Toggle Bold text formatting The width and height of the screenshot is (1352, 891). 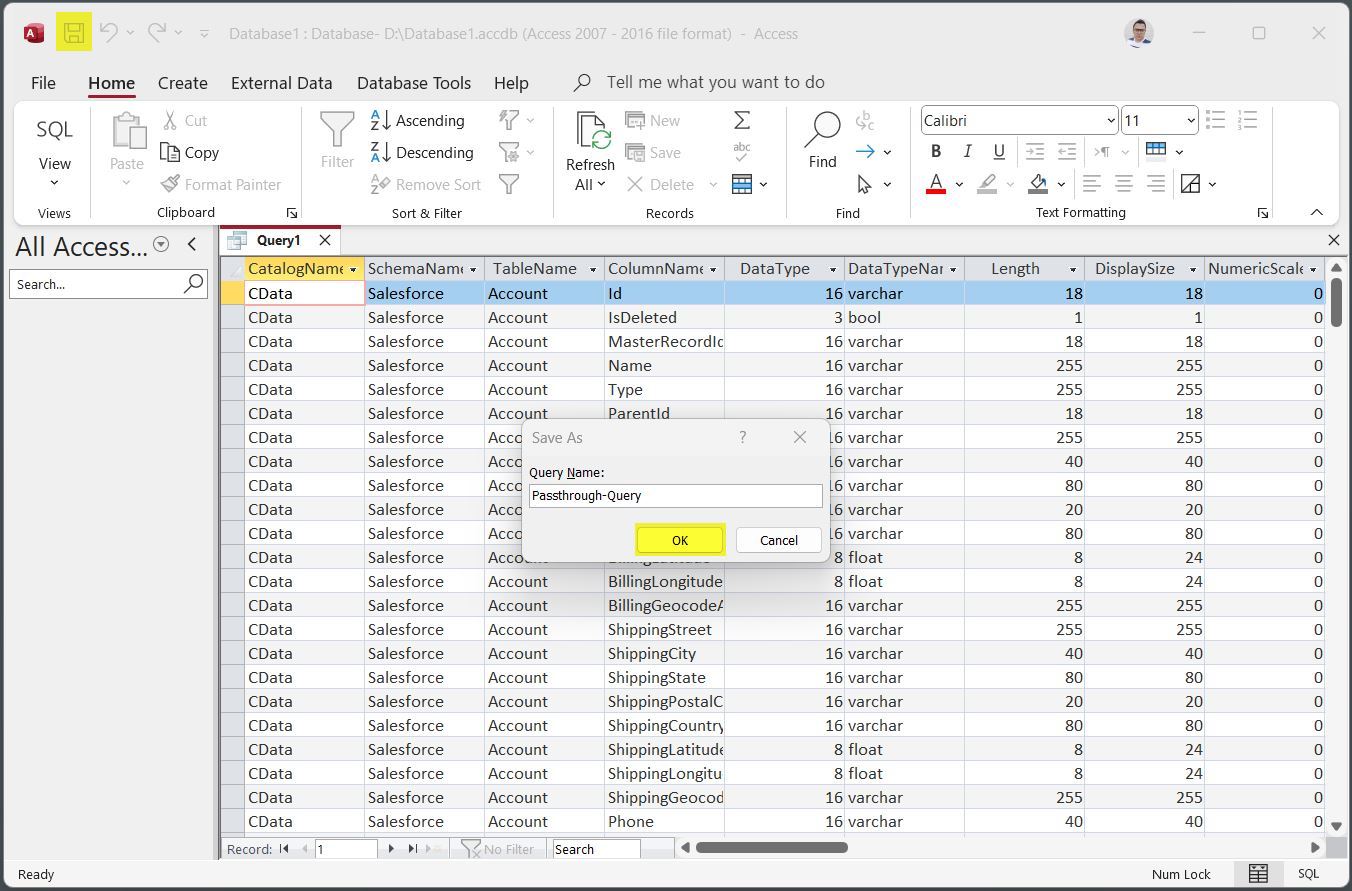coord(936,152)
